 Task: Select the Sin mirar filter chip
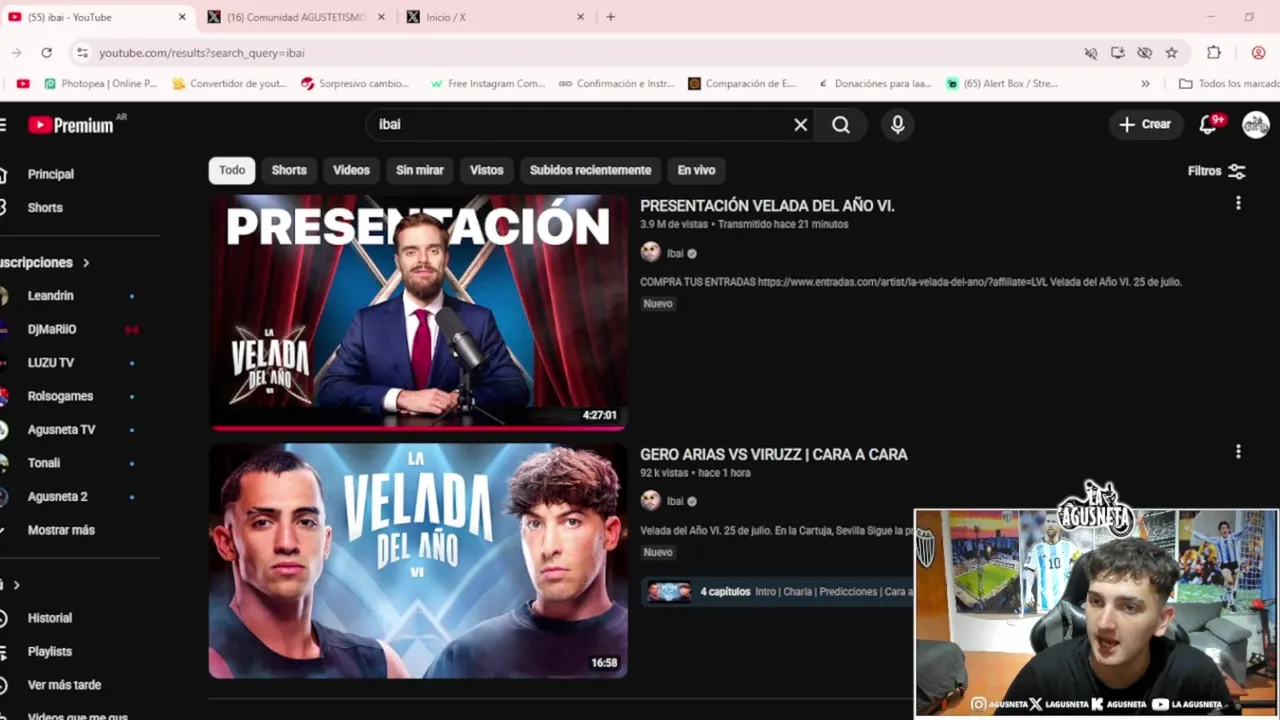420,170
